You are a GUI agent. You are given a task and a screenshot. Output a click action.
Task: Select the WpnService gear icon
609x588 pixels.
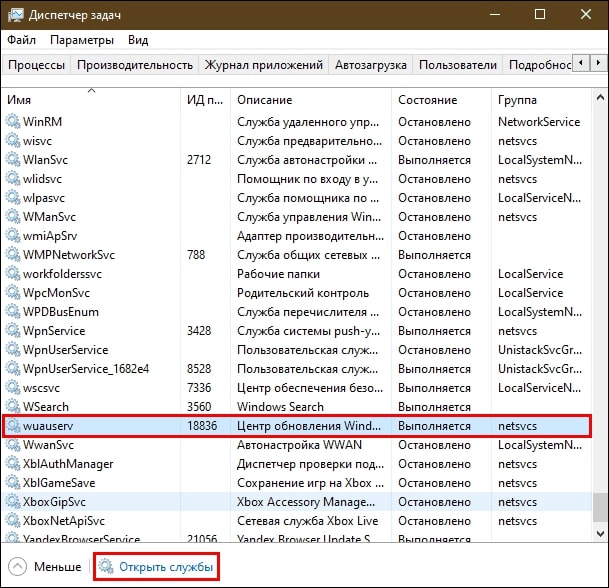[13, 331]
